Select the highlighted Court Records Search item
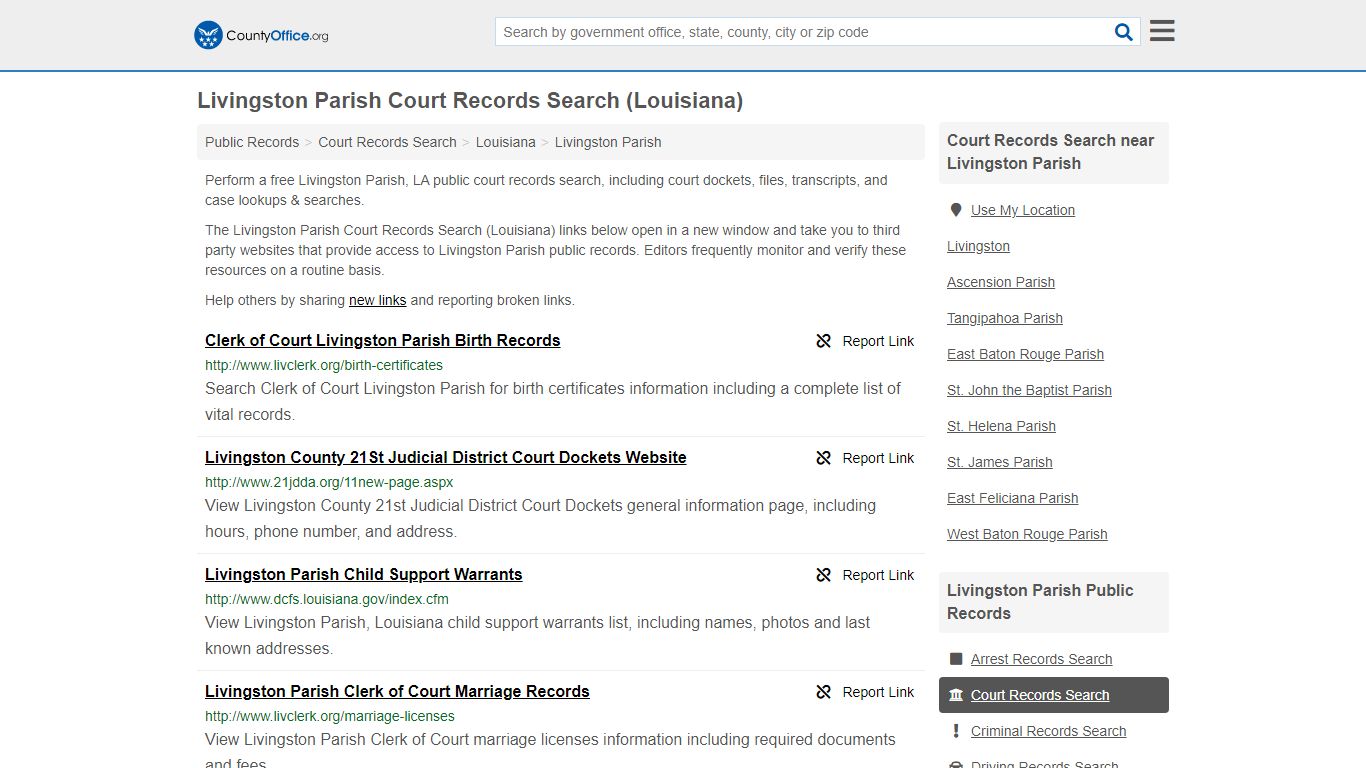The image size is (1366, 768). 1054,695
